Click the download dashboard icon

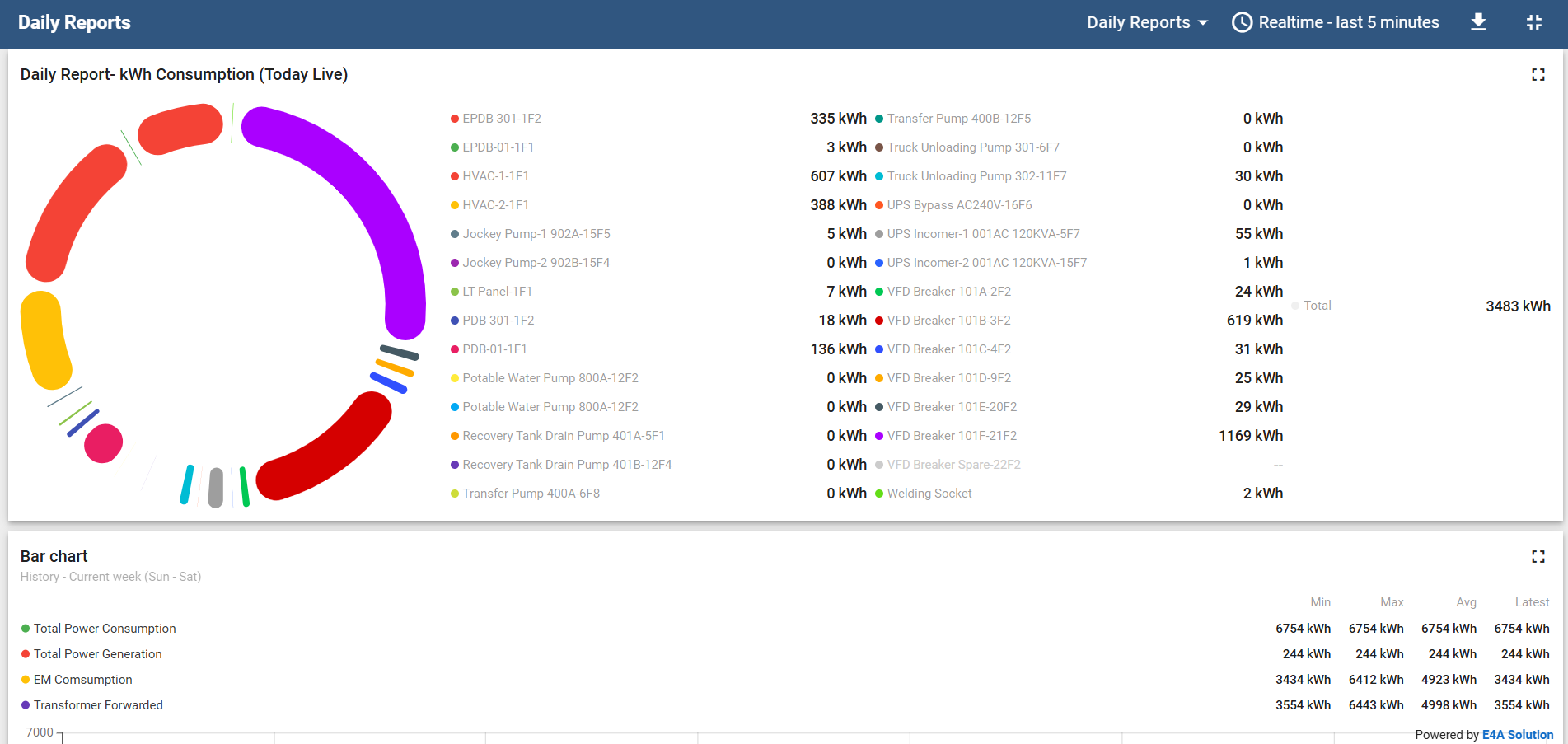1478,22
